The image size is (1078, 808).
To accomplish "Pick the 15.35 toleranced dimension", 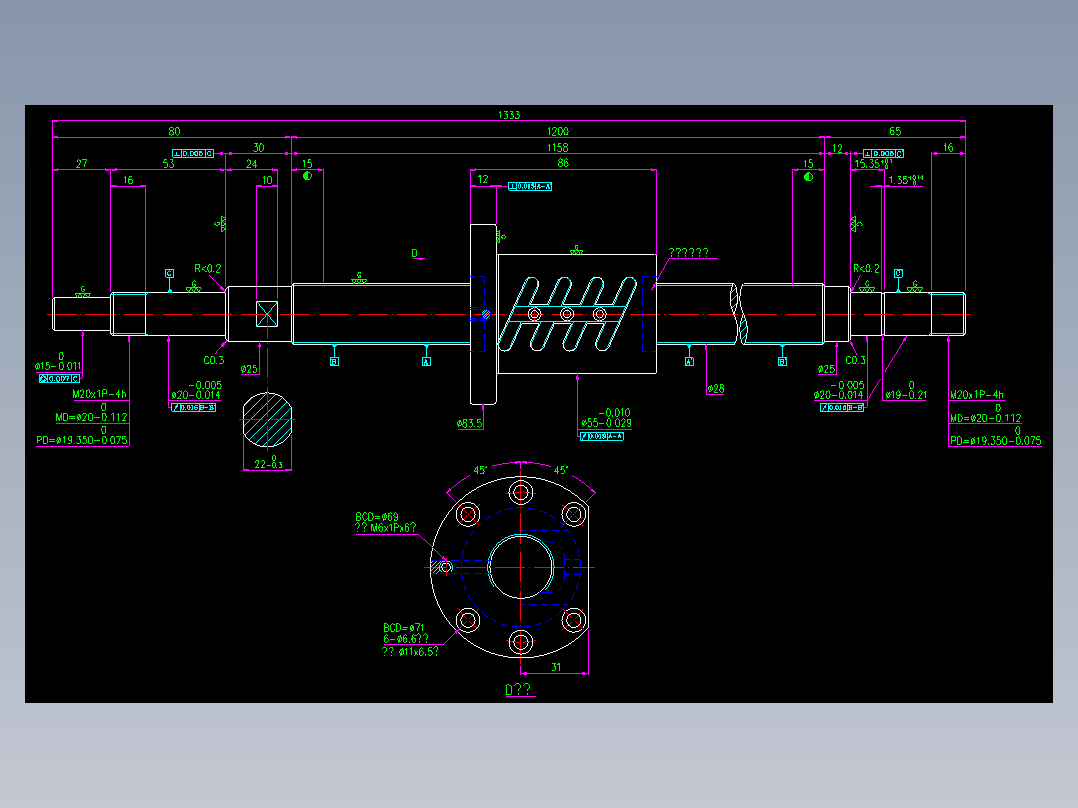I will point(873,164).
